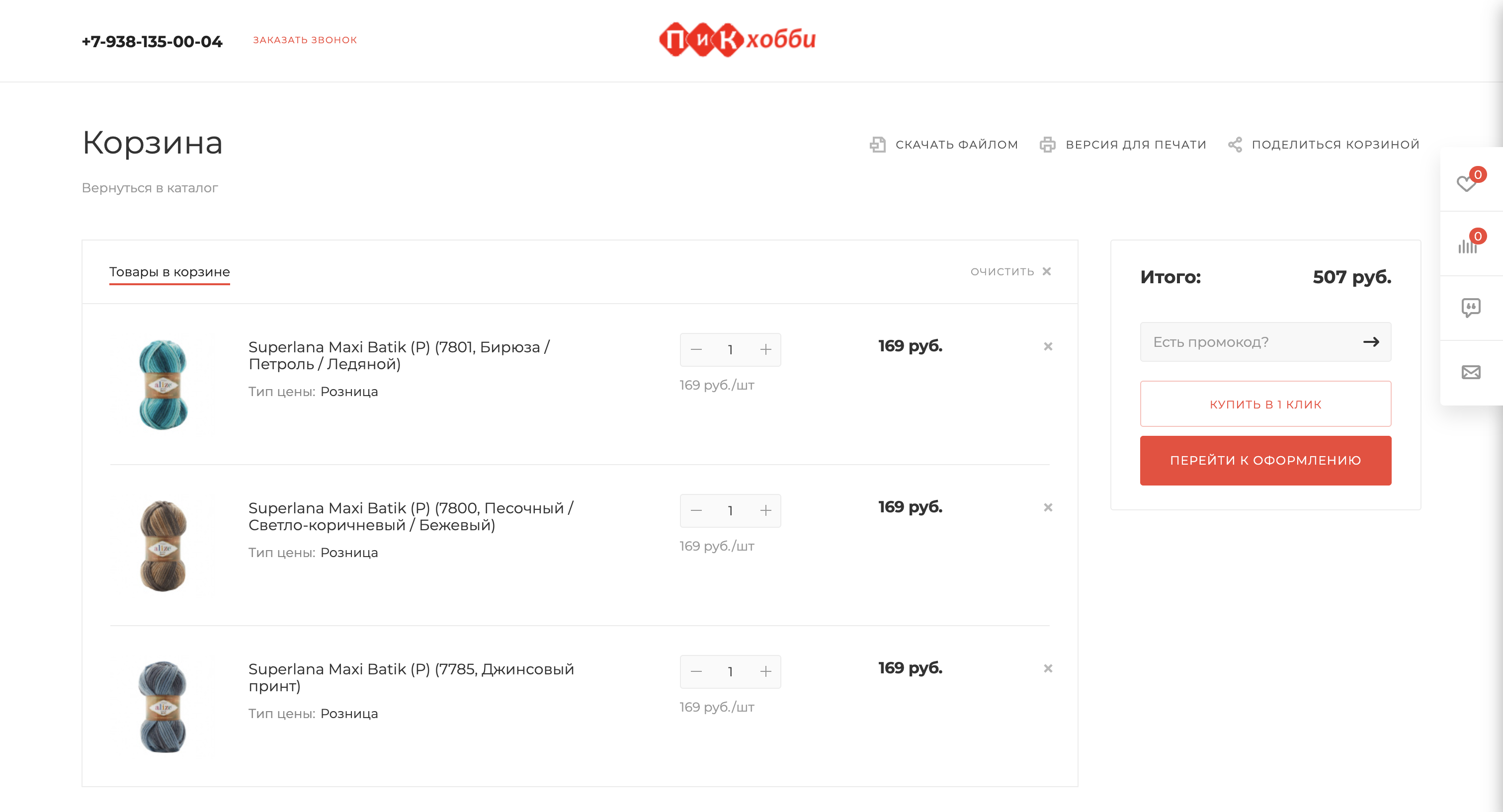This screenshot has height=812, width=1503.
Task: Apply promo code with the arrow icon
Action: [1371, 342]
